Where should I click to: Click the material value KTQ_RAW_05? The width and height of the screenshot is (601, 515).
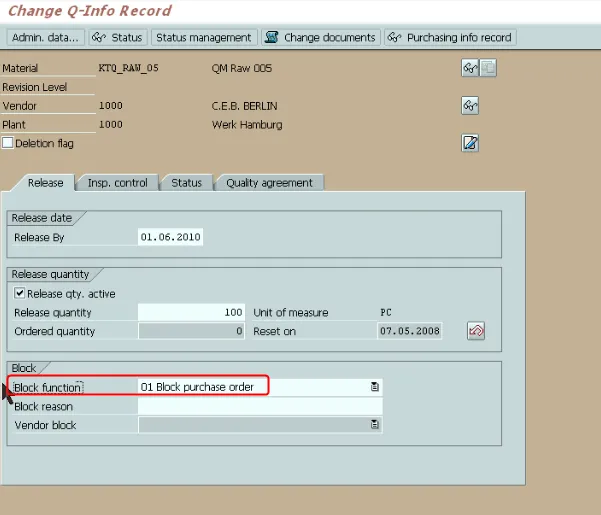coord(128,68)
